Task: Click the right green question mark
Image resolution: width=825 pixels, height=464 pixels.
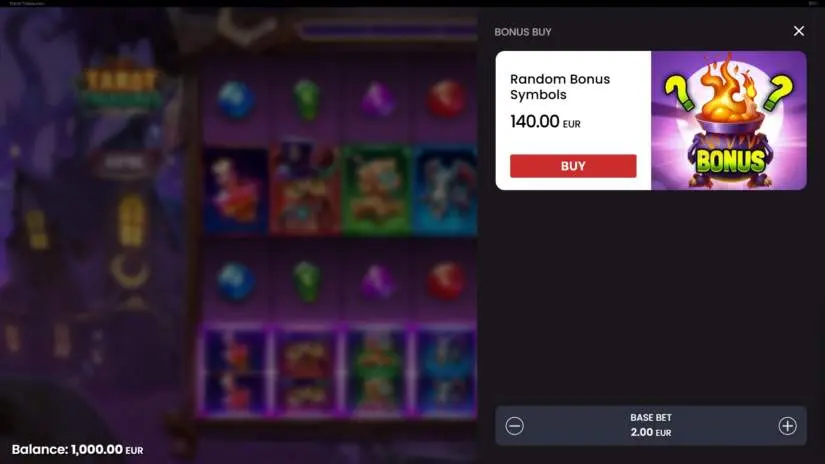Action: pos(778,92)
